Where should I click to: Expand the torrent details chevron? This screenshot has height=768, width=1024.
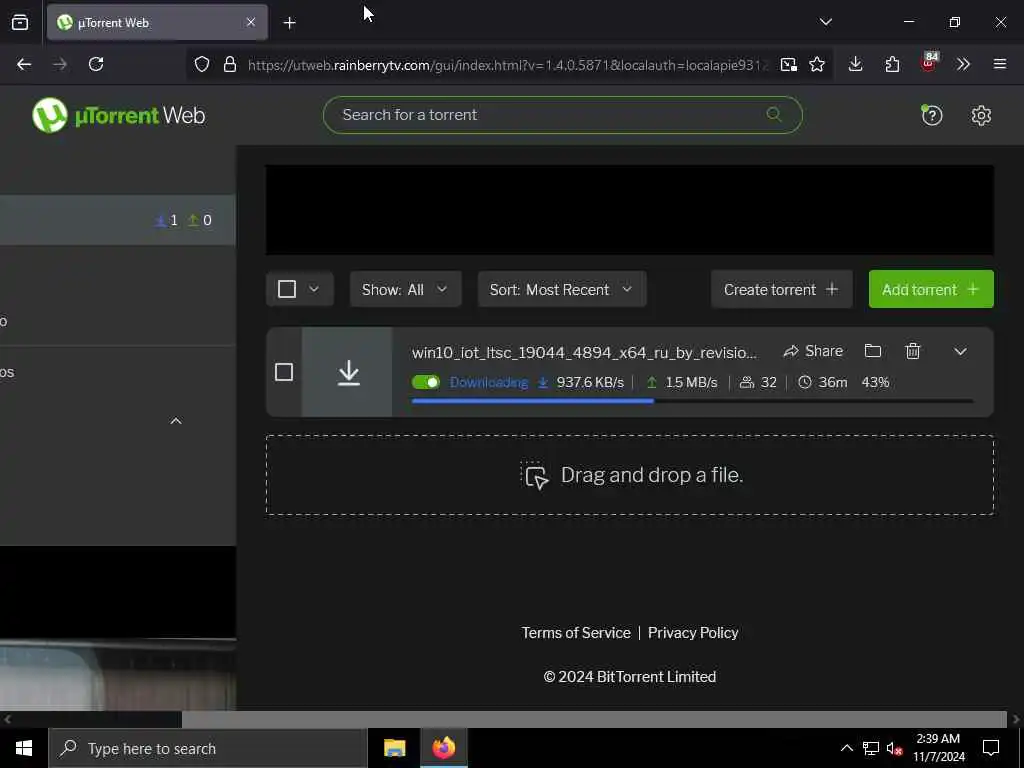click(x=960, y=351)
